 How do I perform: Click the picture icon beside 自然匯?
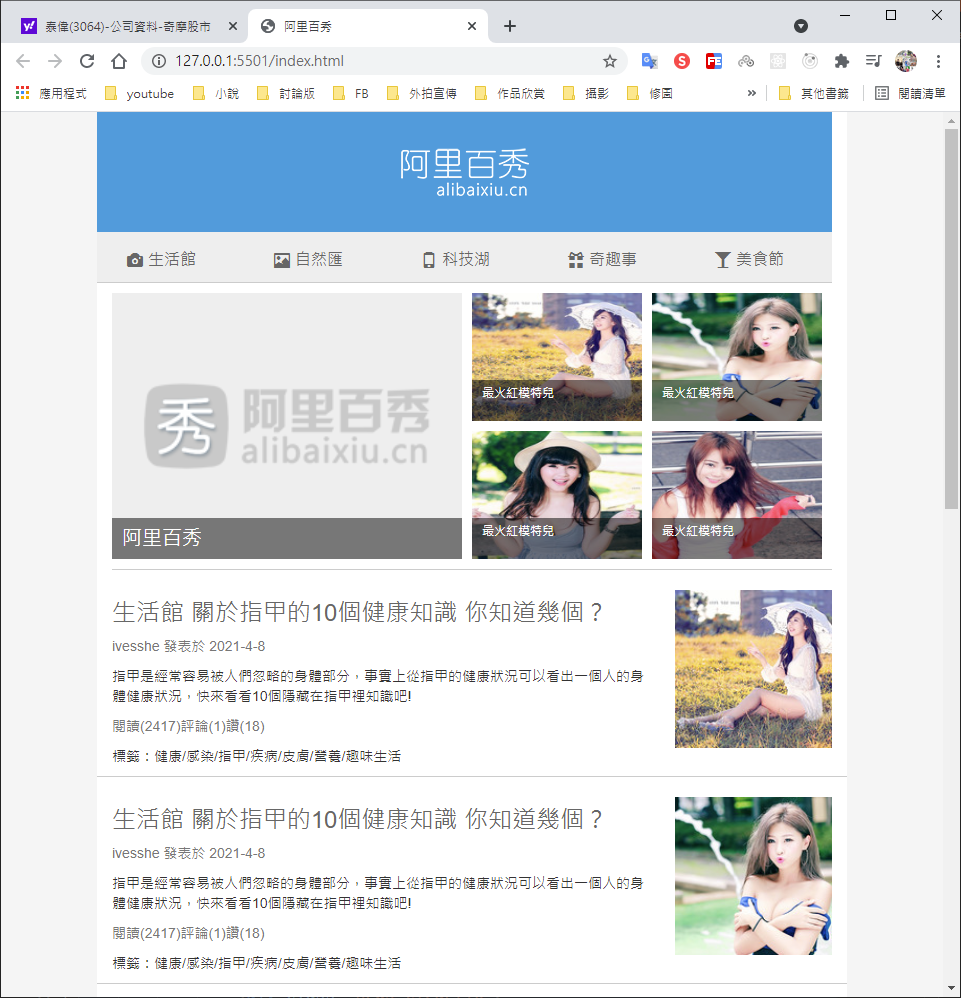[282, 260]
